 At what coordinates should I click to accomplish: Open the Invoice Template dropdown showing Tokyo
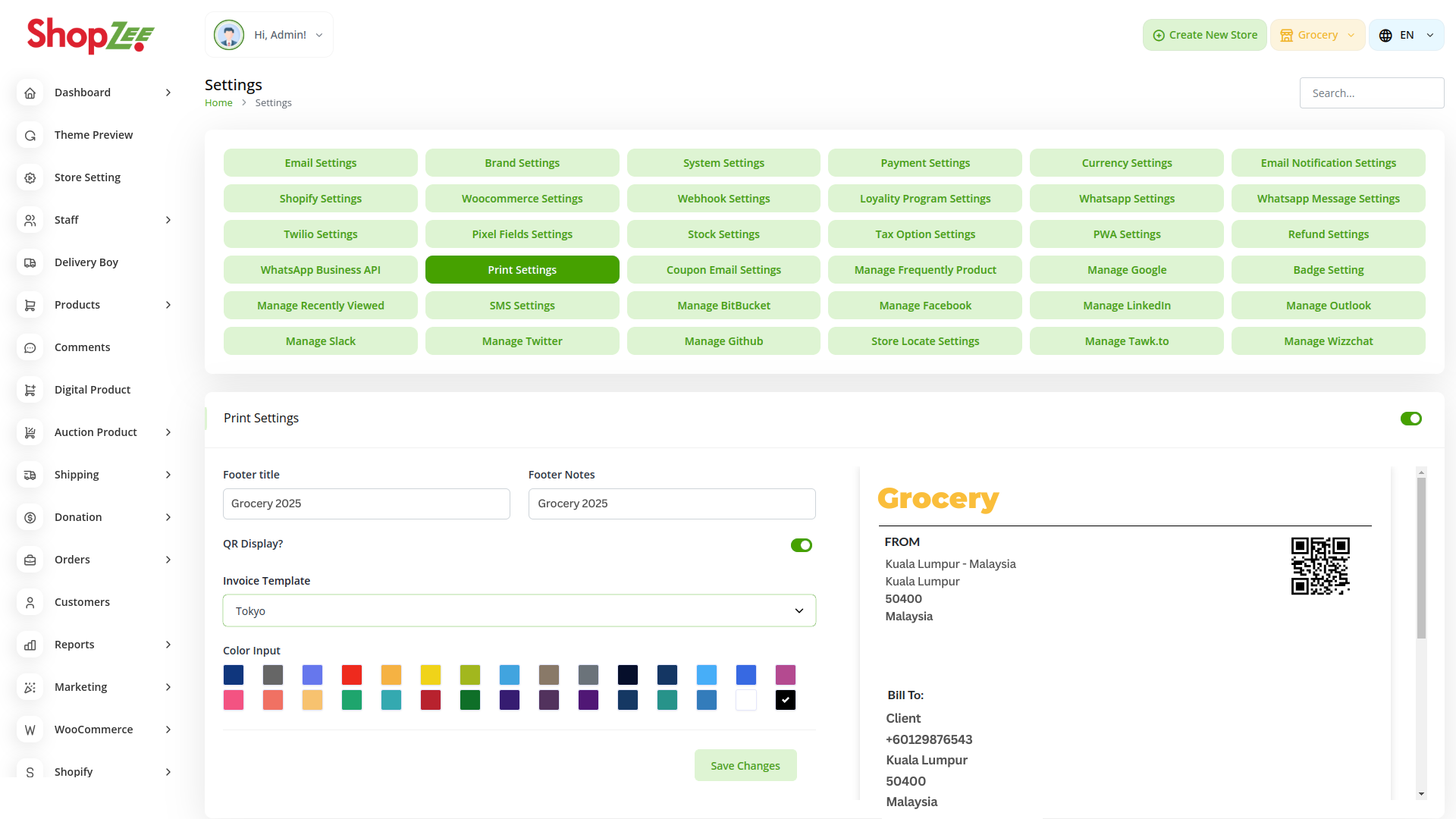point(519,610)
